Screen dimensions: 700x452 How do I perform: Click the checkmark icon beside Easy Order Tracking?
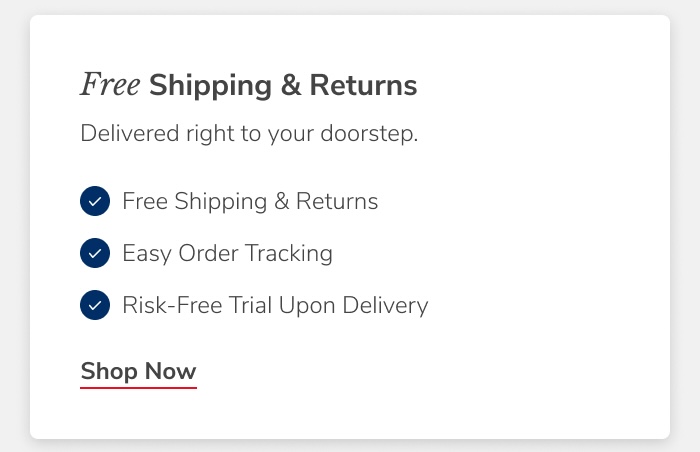94,254
